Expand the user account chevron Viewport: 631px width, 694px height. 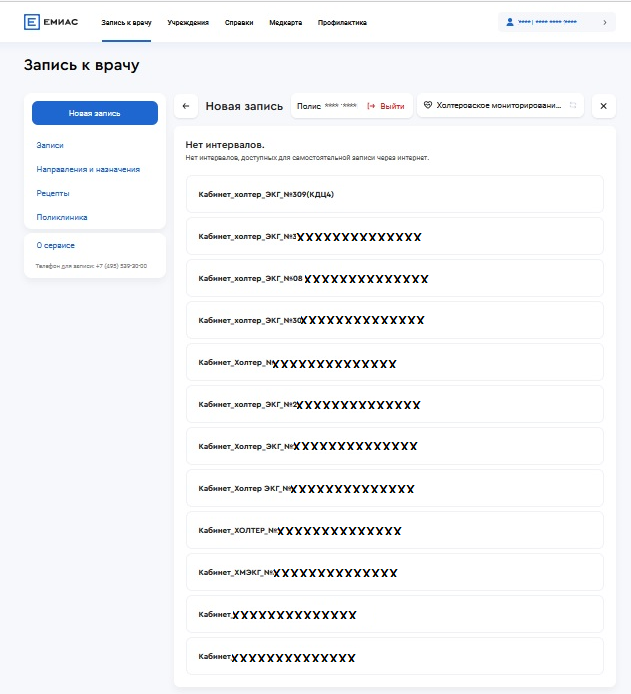tap(604, 21)
